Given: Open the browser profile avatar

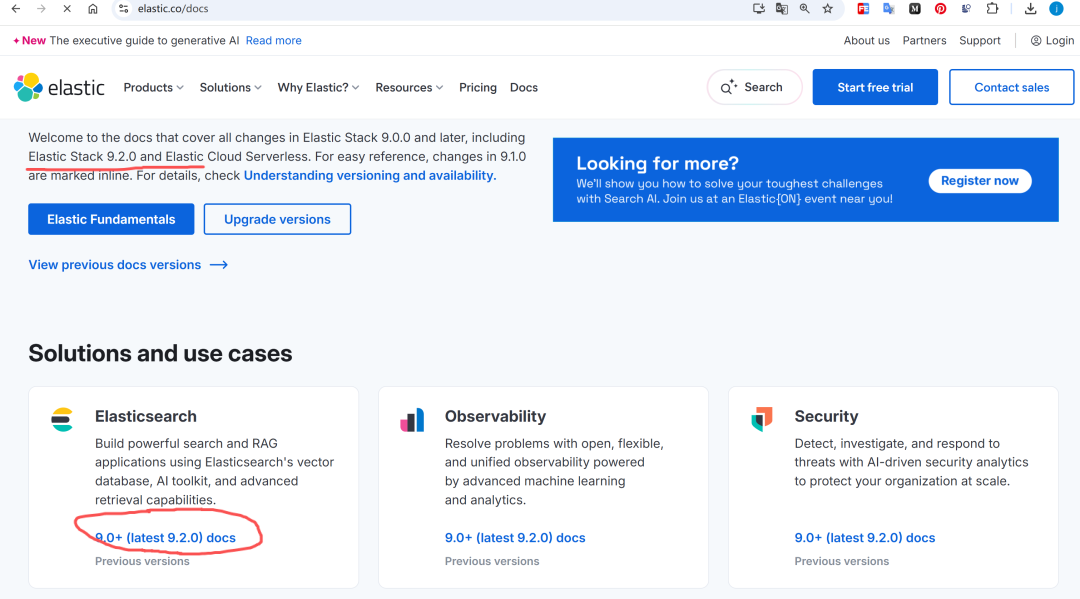Looking at the screenshot, I should point(1056,9).
